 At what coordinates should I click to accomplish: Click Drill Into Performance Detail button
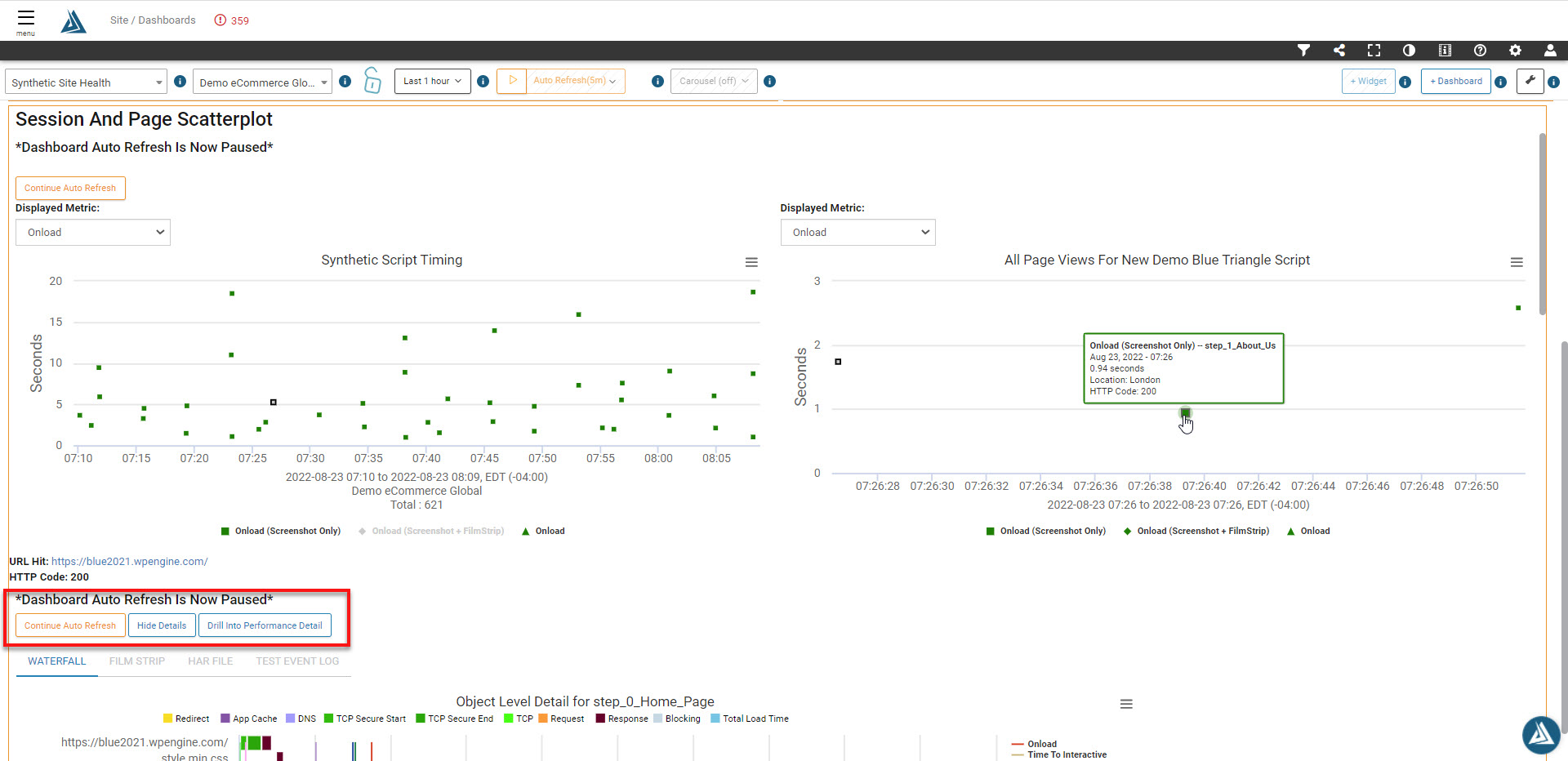[x=265, y=625]
